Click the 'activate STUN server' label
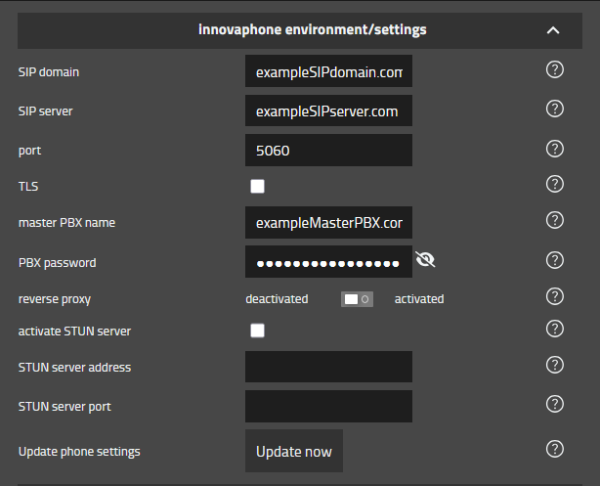 click(x=74, y=331)
